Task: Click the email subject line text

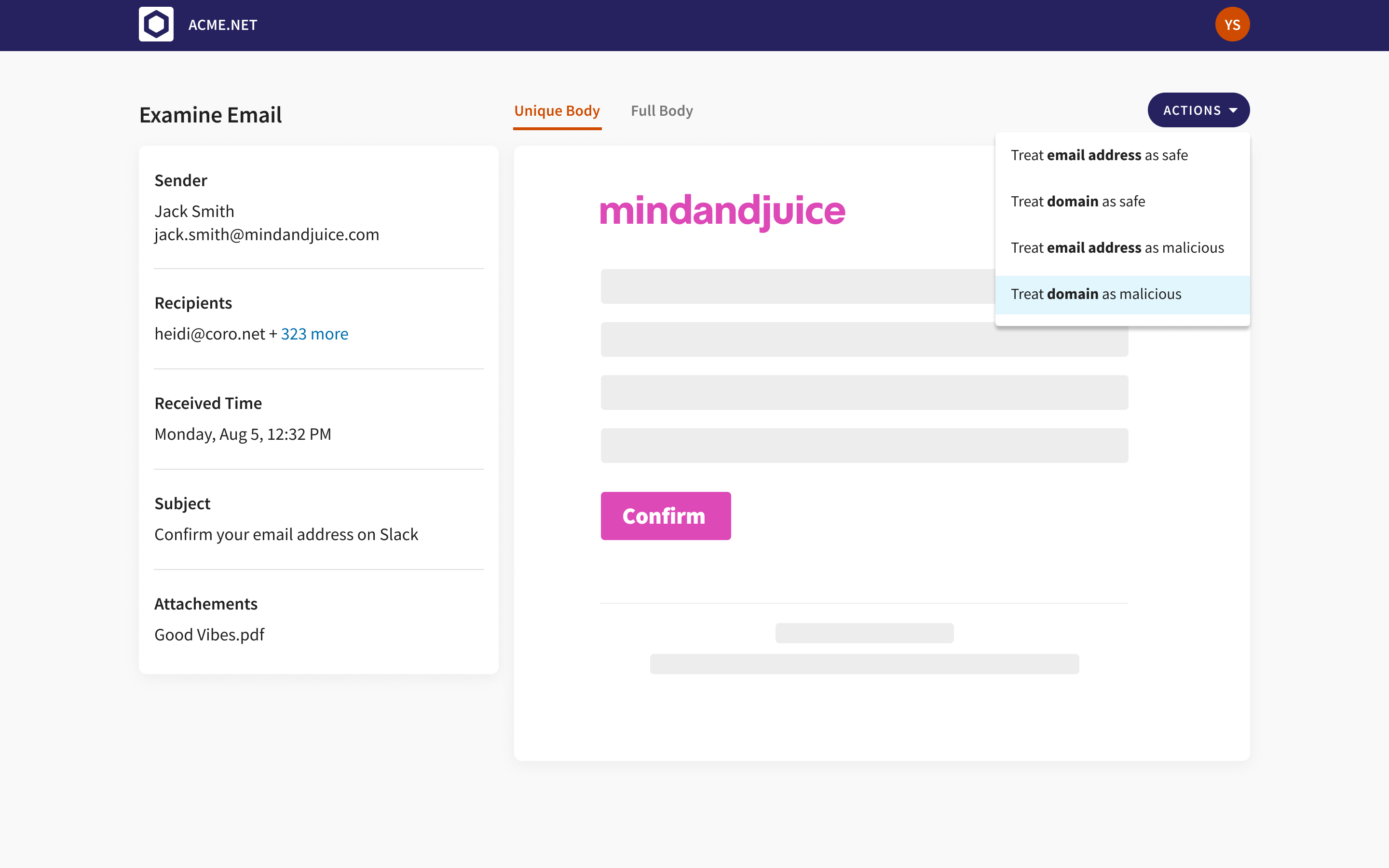Action: click(286, 534)
